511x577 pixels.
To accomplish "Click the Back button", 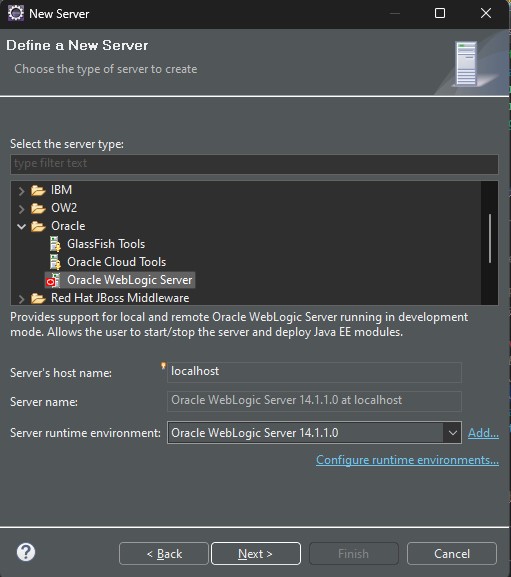I will click(x=164, y=553).
